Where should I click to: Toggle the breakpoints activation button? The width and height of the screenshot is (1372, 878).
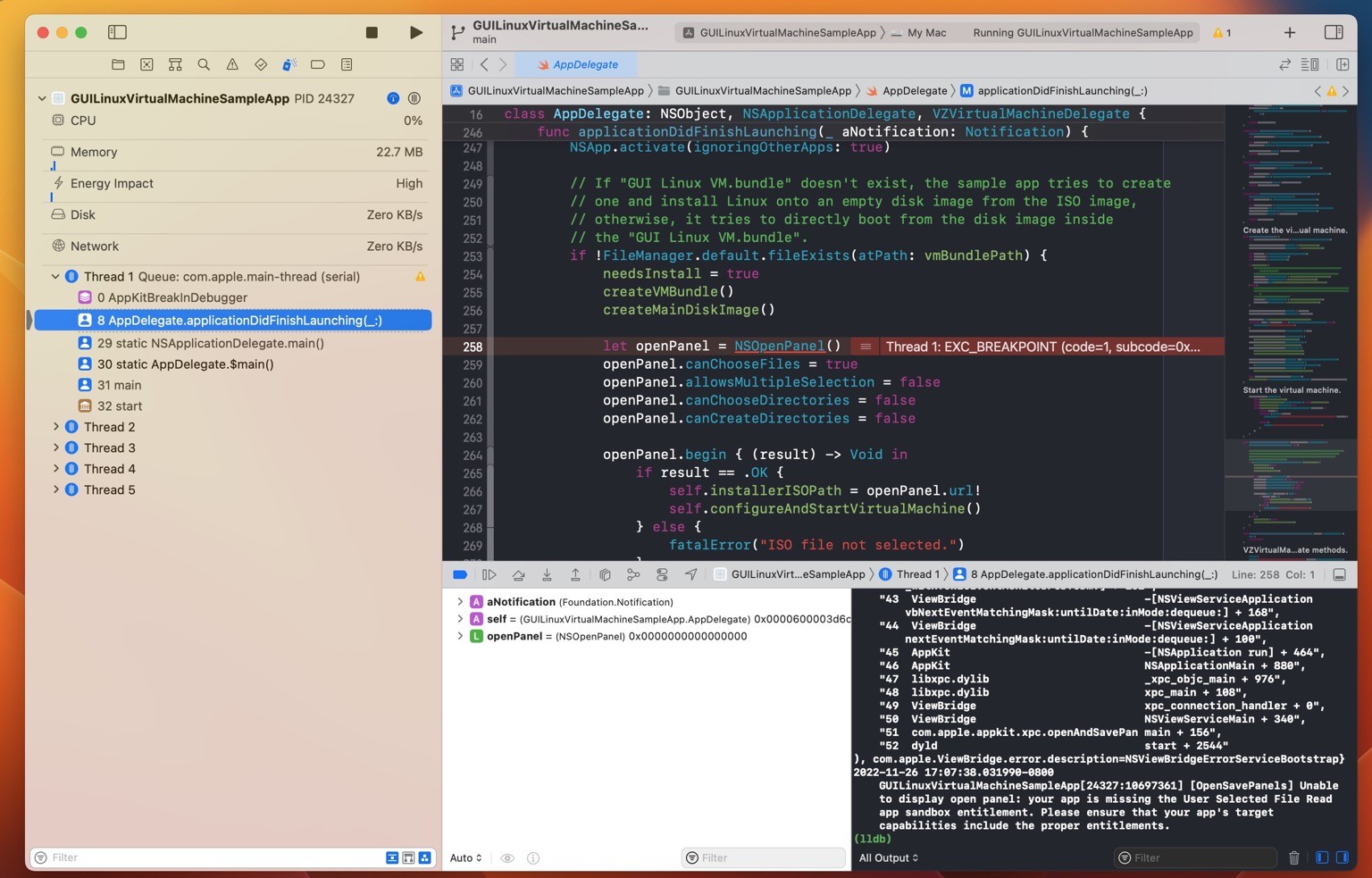coord(460,574)
